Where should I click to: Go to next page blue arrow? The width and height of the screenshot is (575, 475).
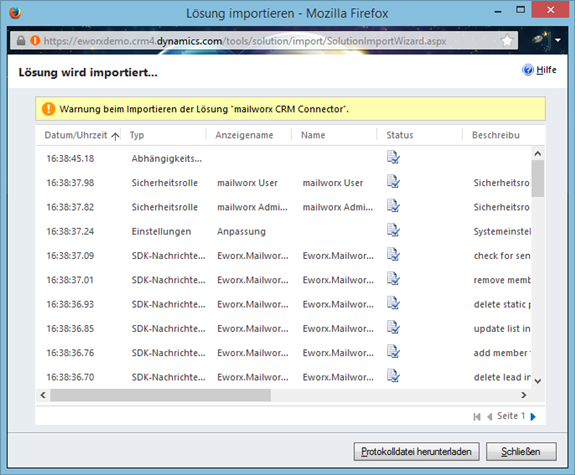click(533, 417)
